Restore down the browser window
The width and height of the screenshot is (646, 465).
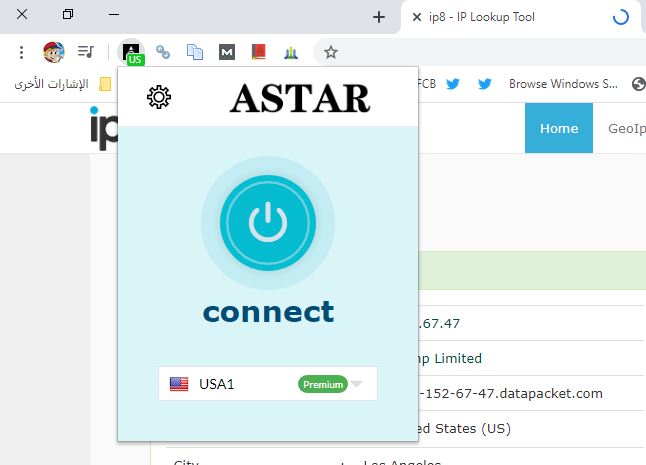pyautogui.click(x=68, y=14)
